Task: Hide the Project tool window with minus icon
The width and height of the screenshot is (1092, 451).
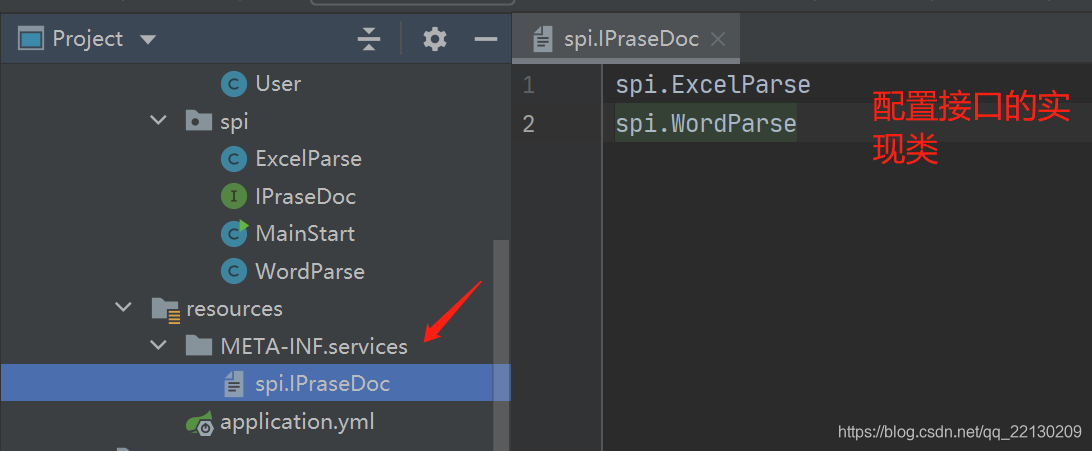Action: point(485,39)
